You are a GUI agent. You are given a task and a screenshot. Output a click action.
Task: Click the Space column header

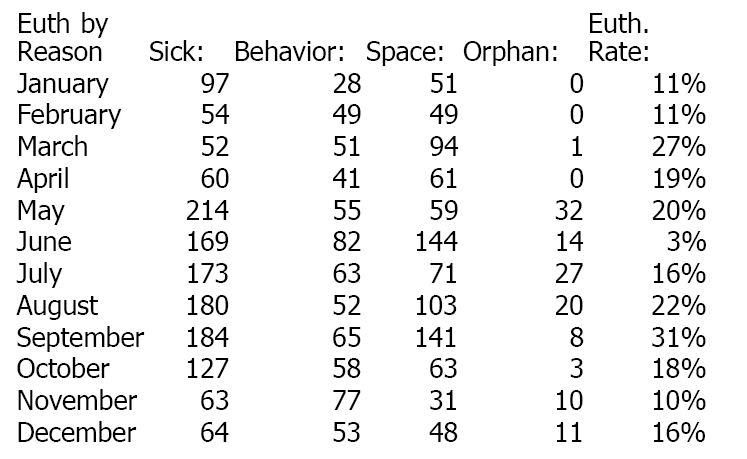tap(412, 51)
